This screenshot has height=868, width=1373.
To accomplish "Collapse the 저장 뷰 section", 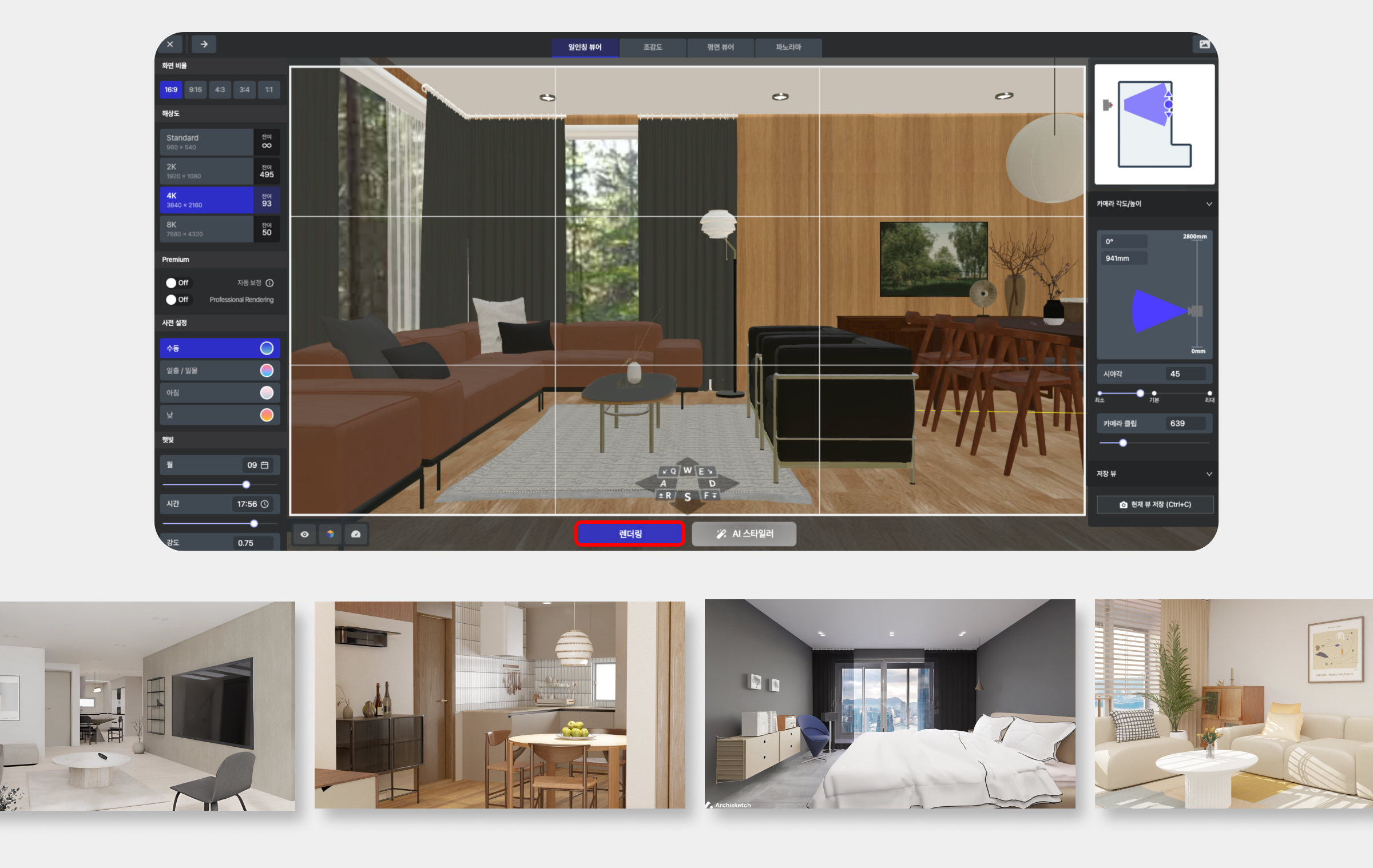I will (1209, 474).
